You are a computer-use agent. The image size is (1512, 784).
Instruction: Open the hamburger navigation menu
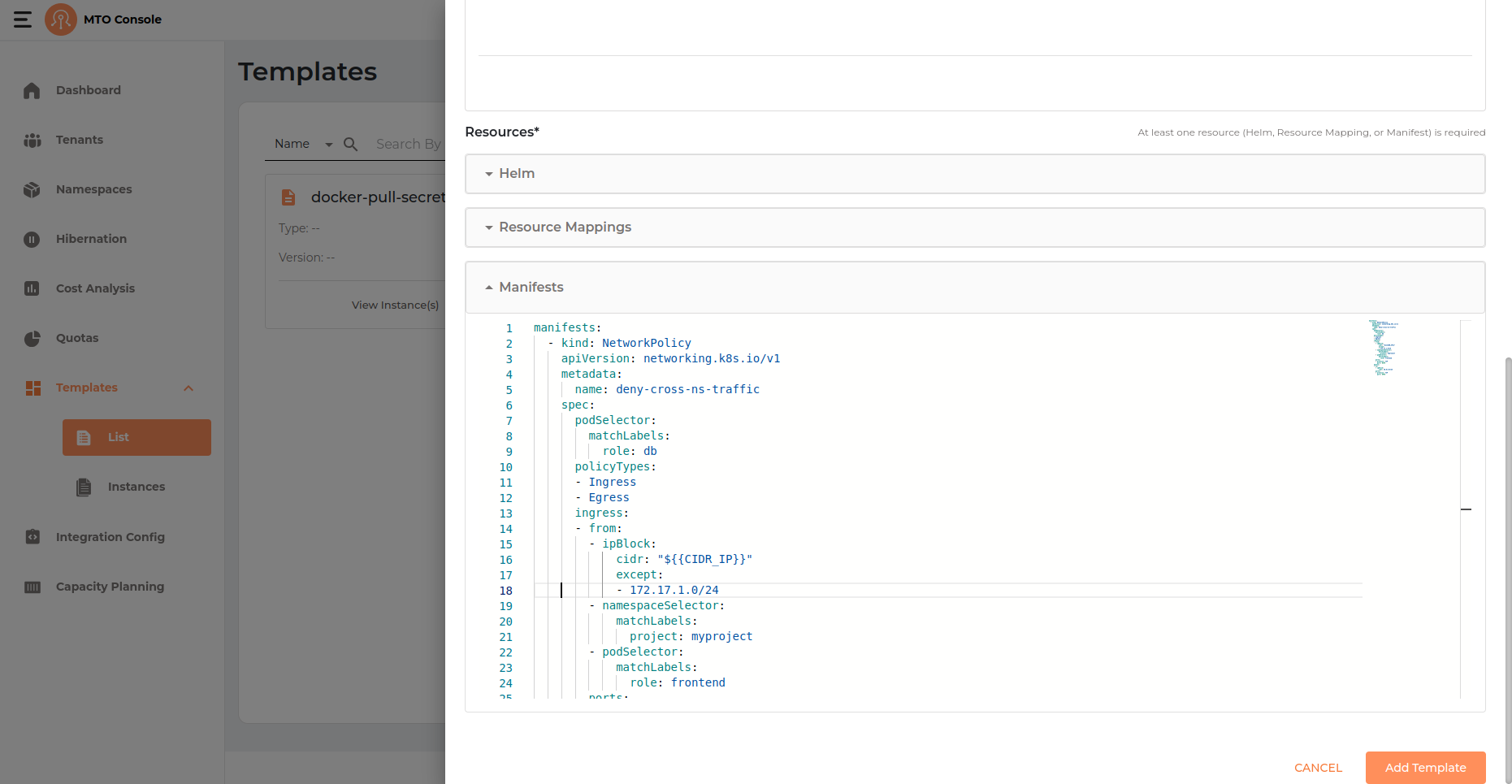coord(22,19)
